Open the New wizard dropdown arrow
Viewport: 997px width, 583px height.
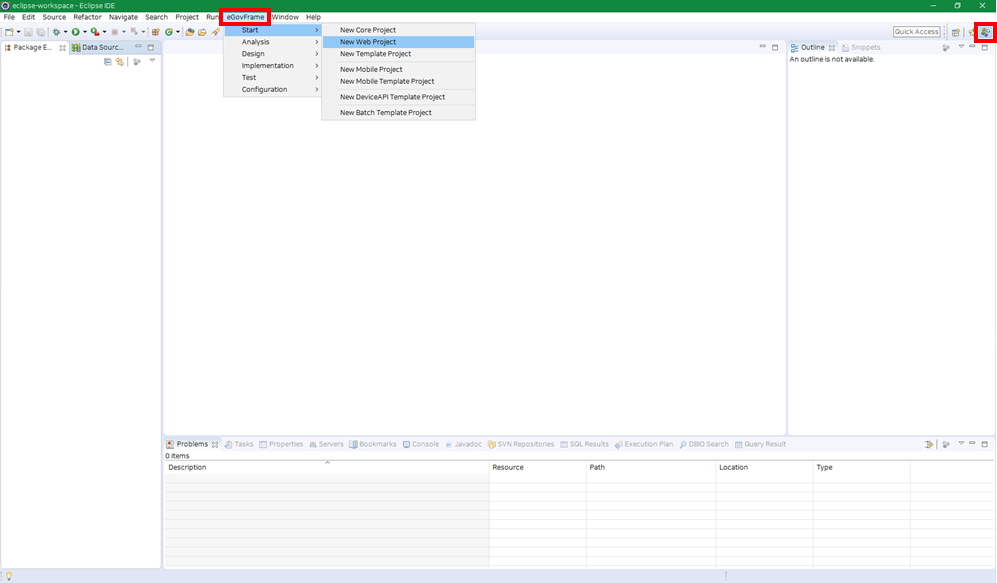18,32
